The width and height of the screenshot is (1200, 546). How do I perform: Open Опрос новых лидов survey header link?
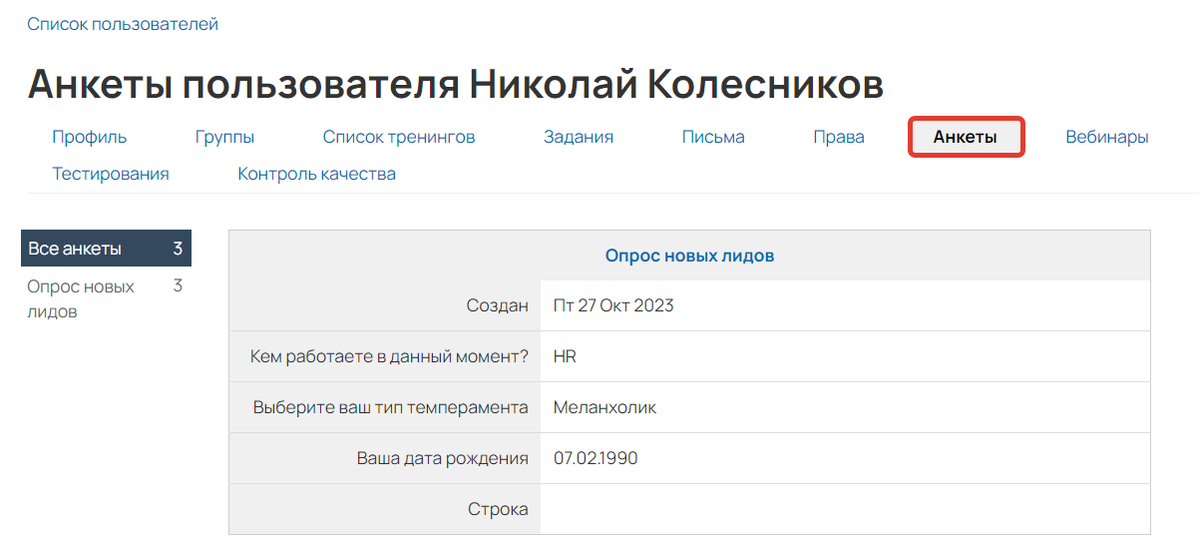pos(690,256)
